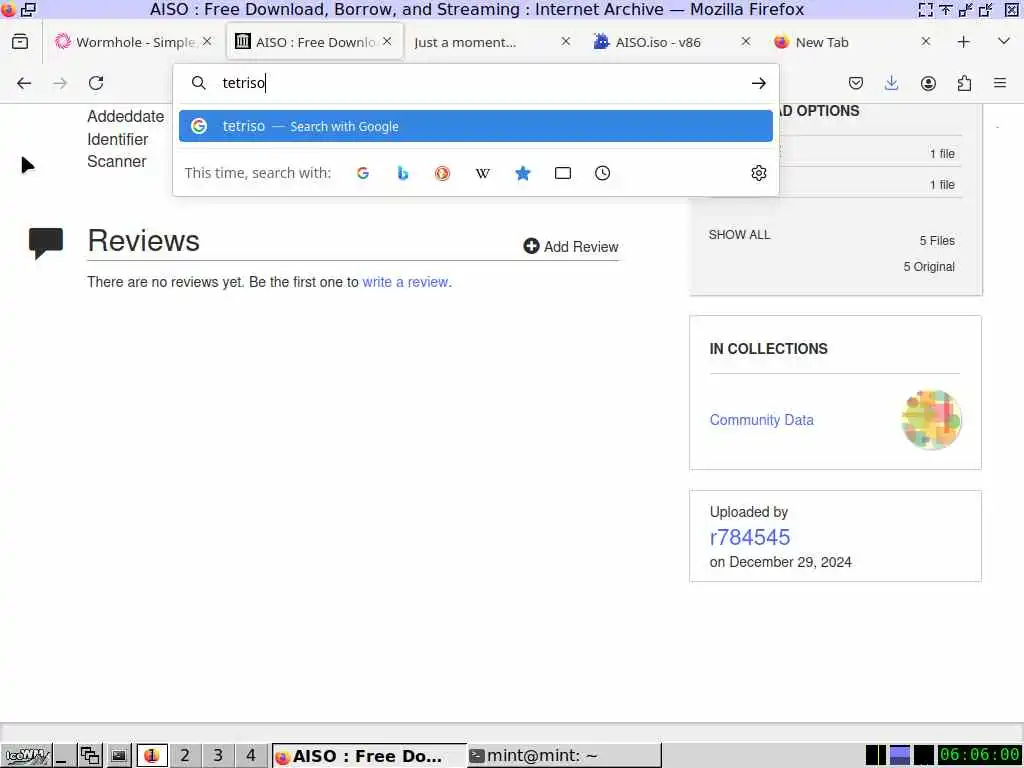Click the show desktop icon in the taskbar

(65, 756)
